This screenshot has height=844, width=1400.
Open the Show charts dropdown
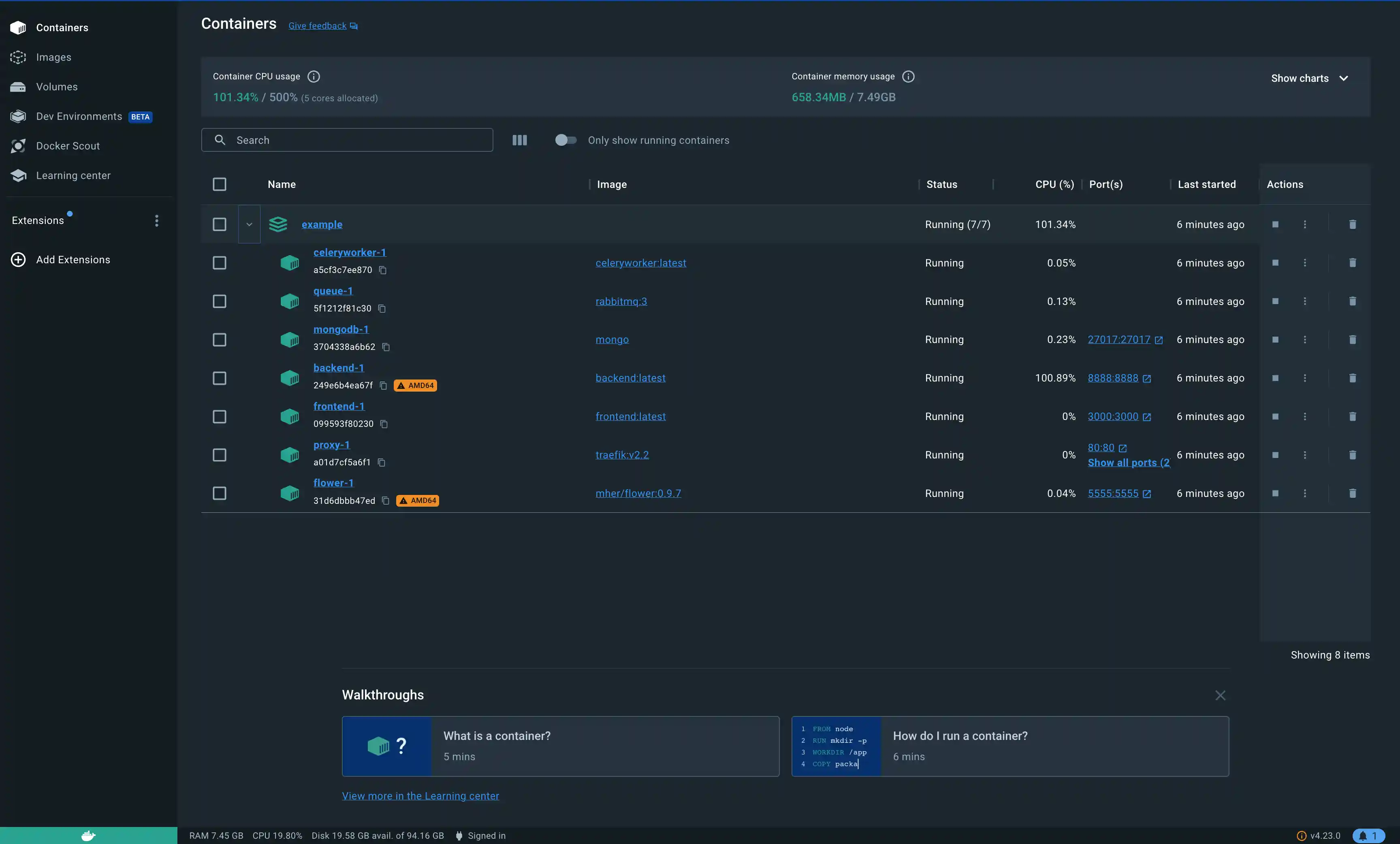pyautogui.click(x=1308, y=78)
